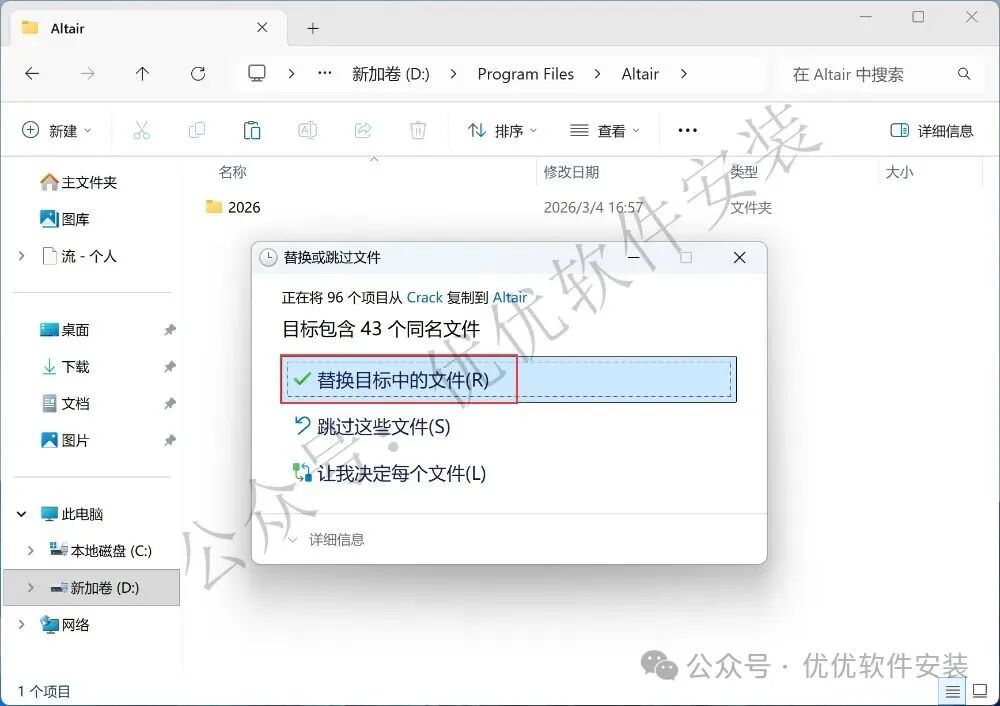Add a new tab with plus
1000x706 pixels.
[x=312, y=28]
